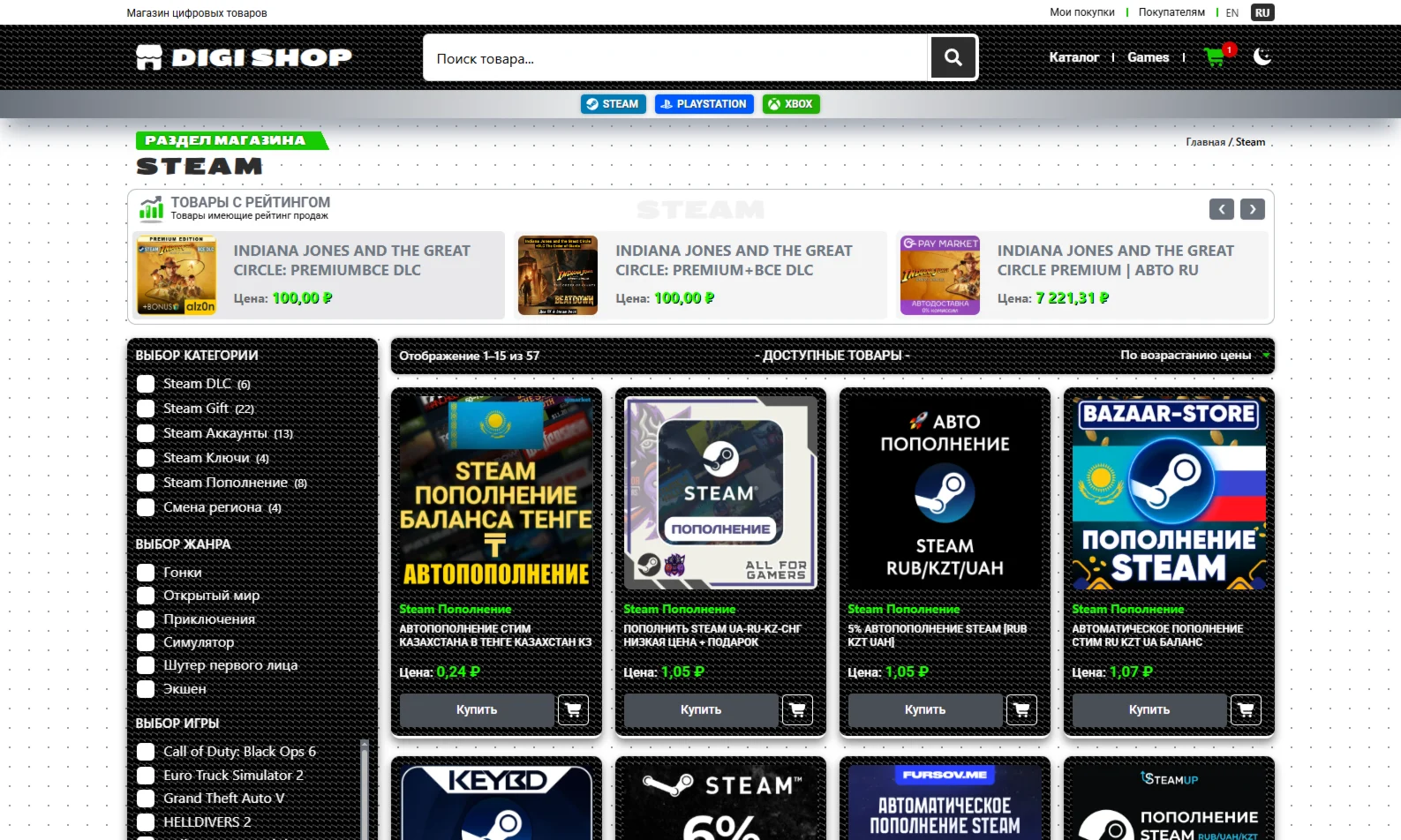Open Indiana Jones PREMIUMBCE DLC title
Screen dimensions: 1401x840
pyautogui.click(x=351, y=260)
